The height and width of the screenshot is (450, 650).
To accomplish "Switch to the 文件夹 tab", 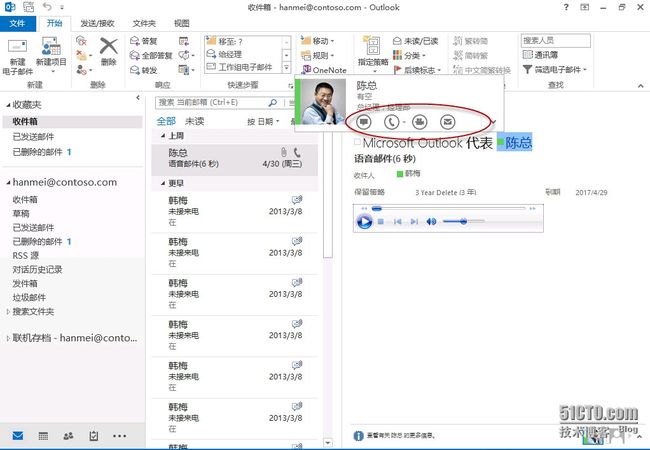I will pyautogui.click(x=144, y=24).
